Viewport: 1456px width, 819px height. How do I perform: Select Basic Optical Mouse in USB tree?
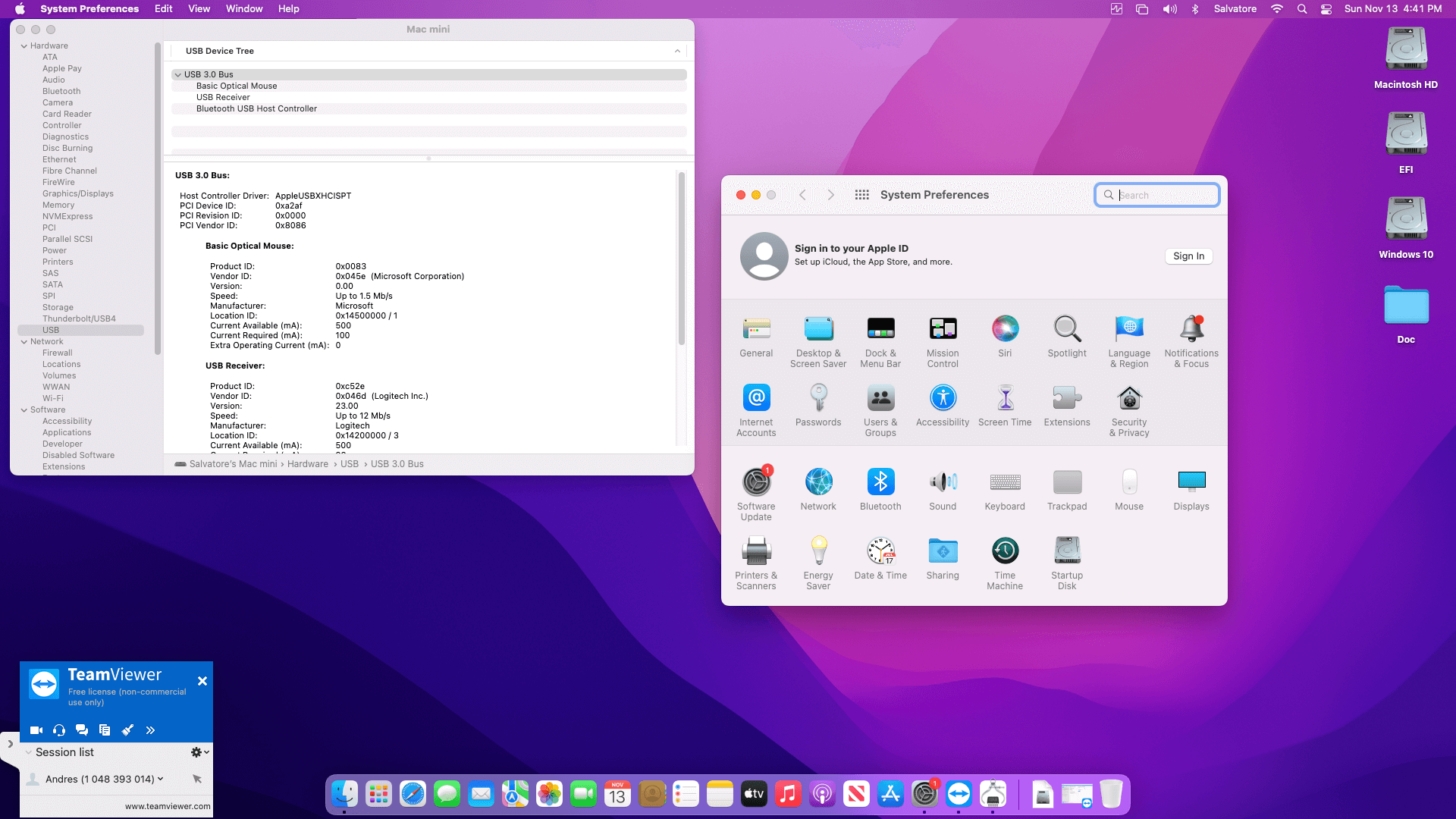pyautogui.click(x=429, y=86)
